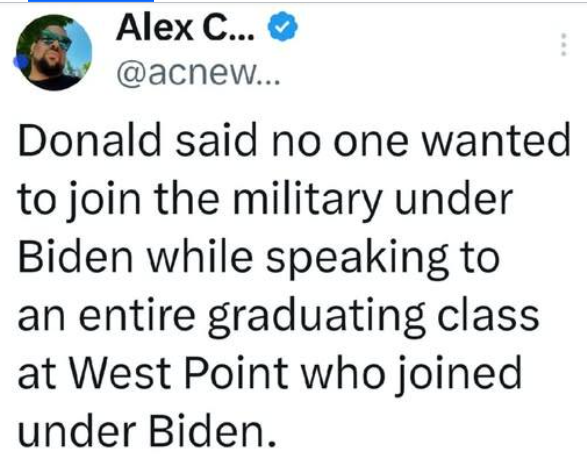Click the final words 'under Biden.'
The height and width of the screenshot is (475, 587).
(x=147, y=431)
